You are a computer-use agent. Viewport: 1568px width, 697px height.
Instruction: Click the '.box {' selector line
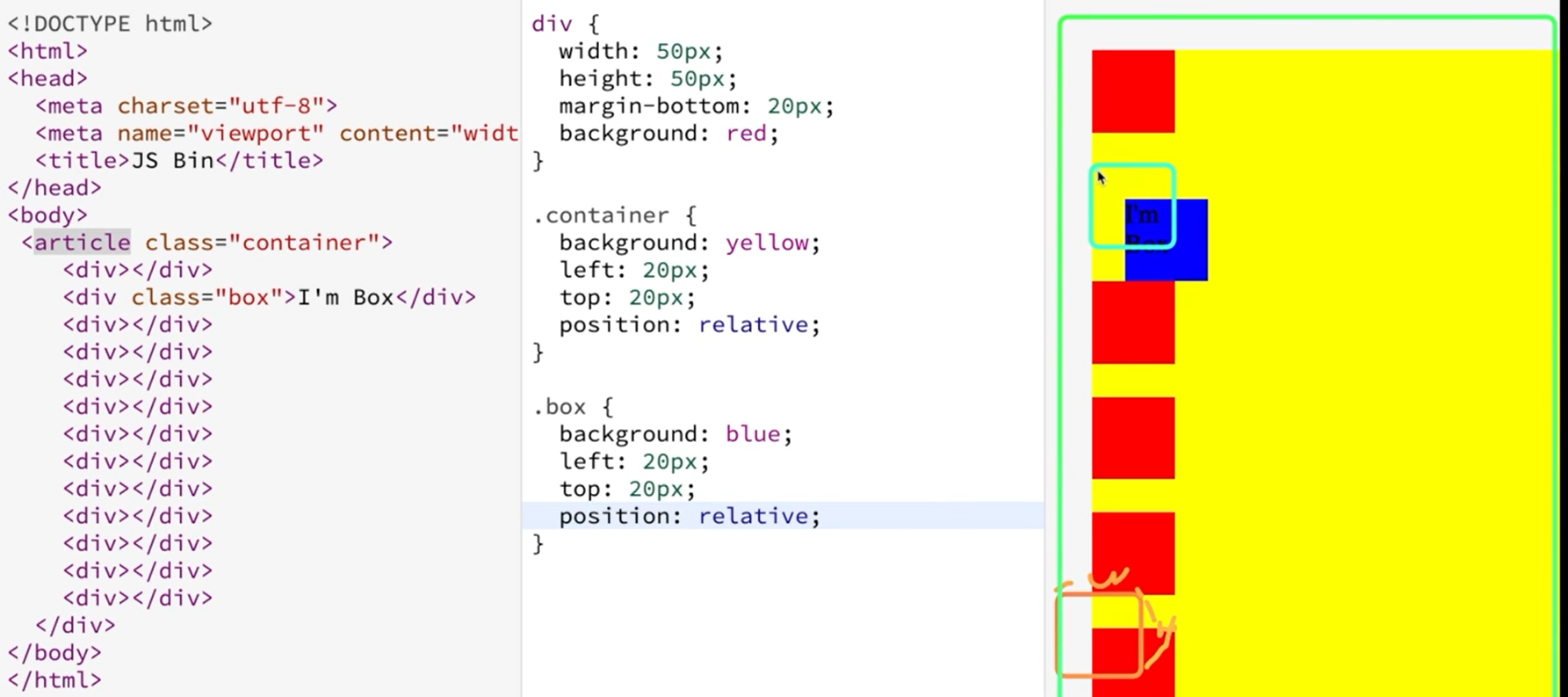573,406
